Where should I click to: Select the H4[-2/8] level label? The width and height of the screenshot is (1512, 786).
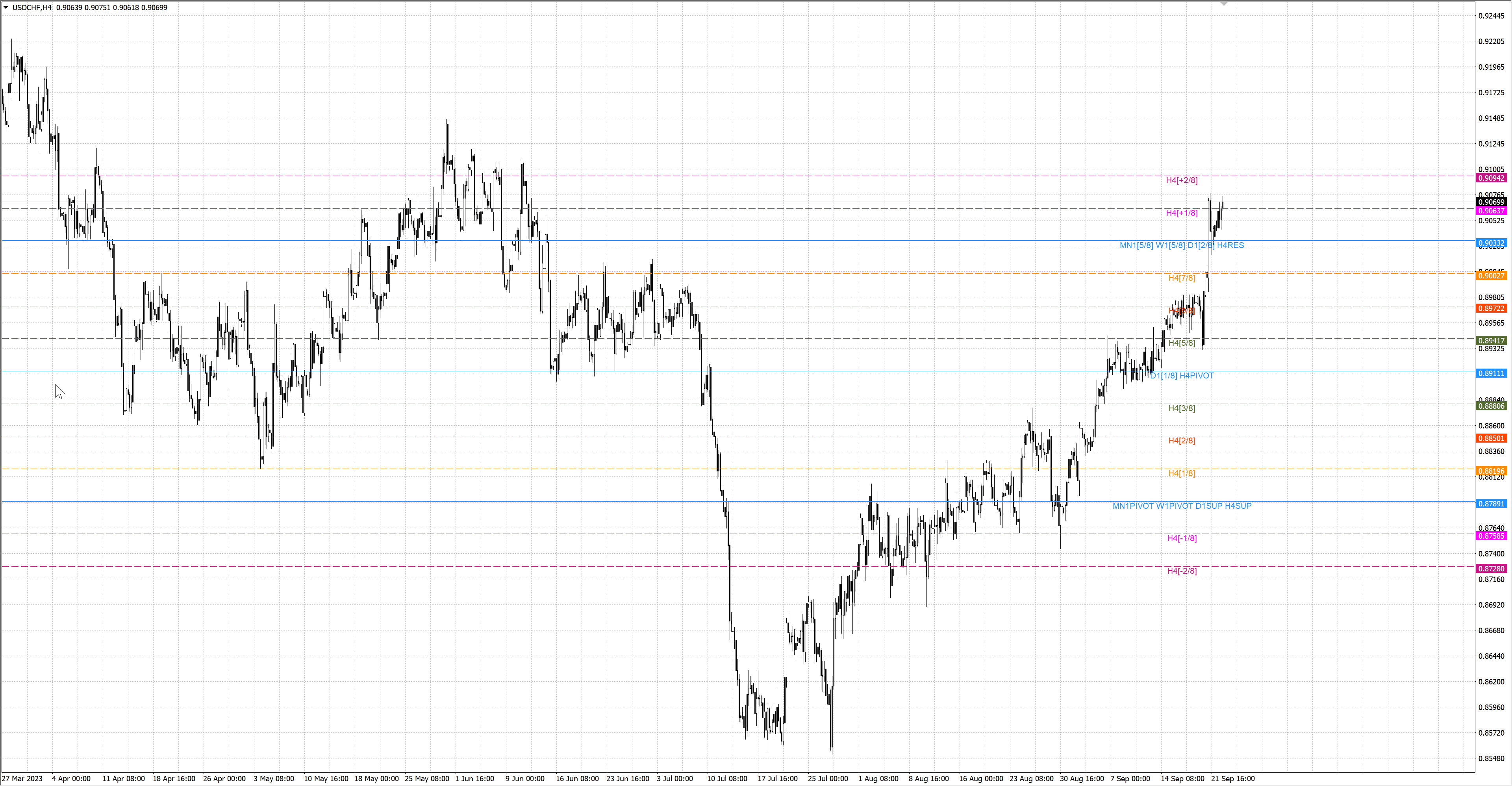[x=1182, y=571]
